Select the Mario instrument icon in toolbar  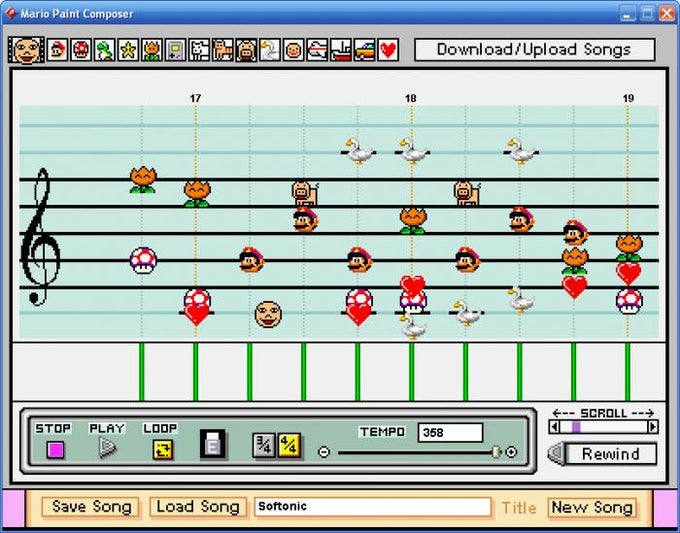[x=57, y=50]
